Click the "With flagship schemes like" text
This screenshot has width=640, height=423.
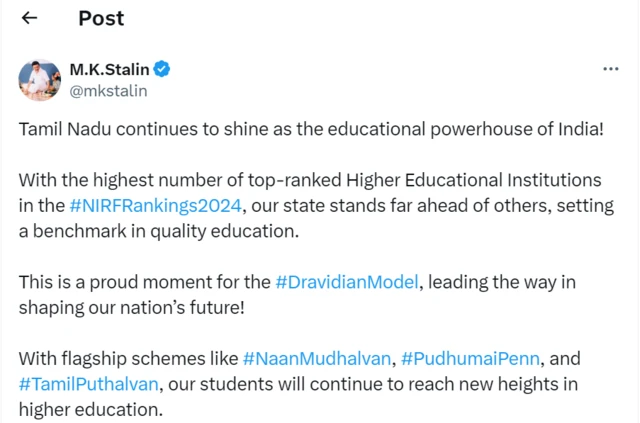pyautogui.click(x=128, y=358)
